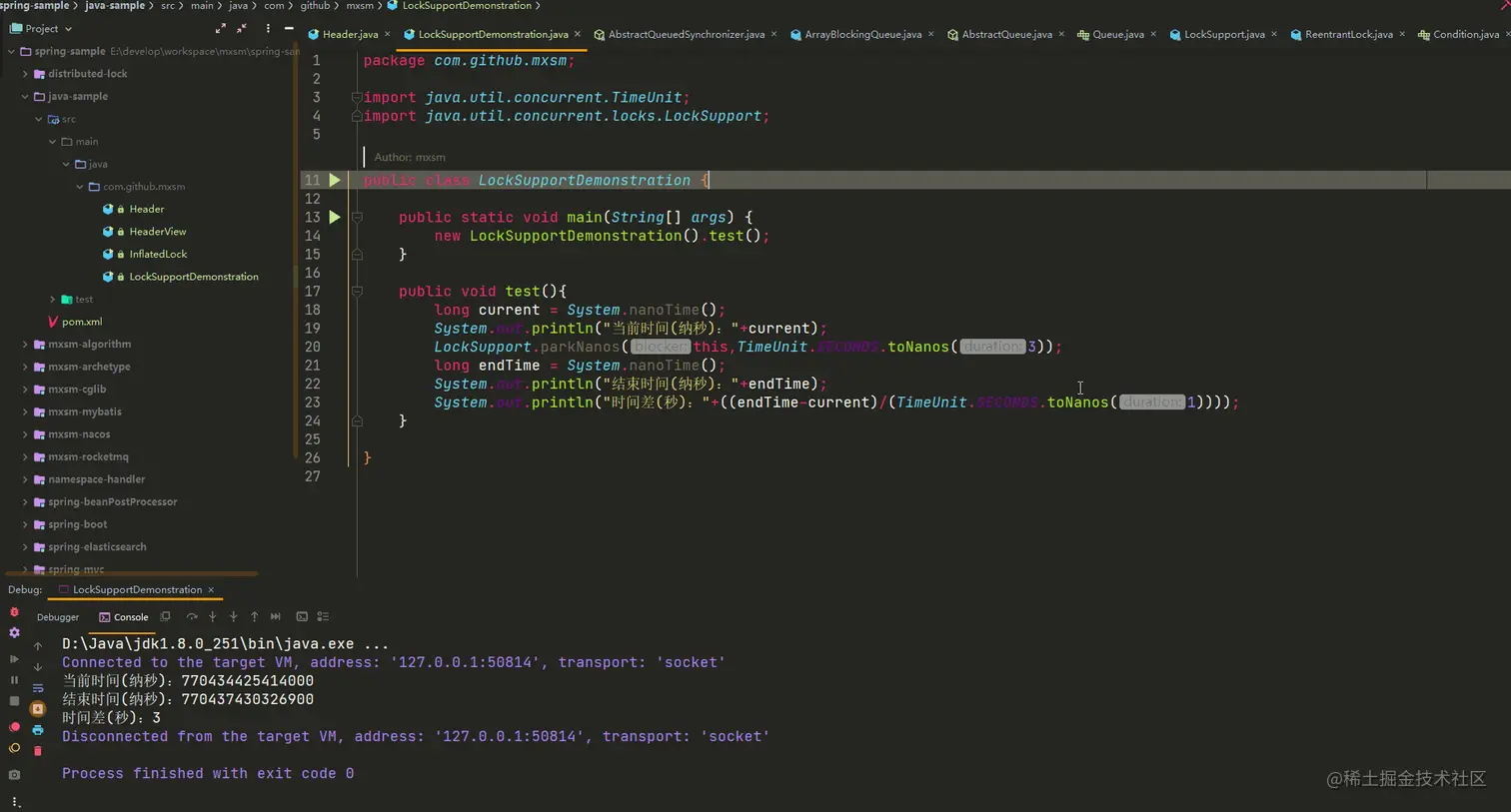
Task: Fold the test method at line 17
Action: coord(357,292)
